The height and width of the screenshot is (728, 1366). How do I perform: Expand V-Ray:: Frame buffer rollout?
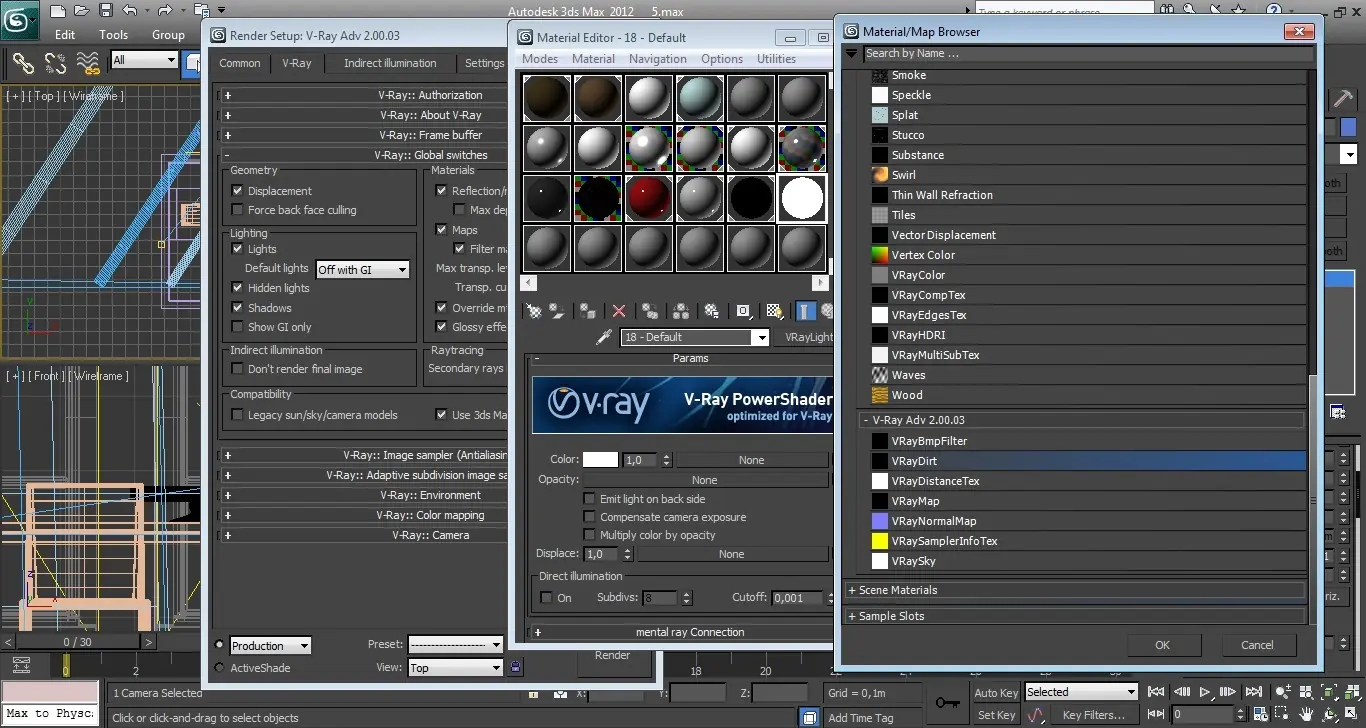point(365,135)
